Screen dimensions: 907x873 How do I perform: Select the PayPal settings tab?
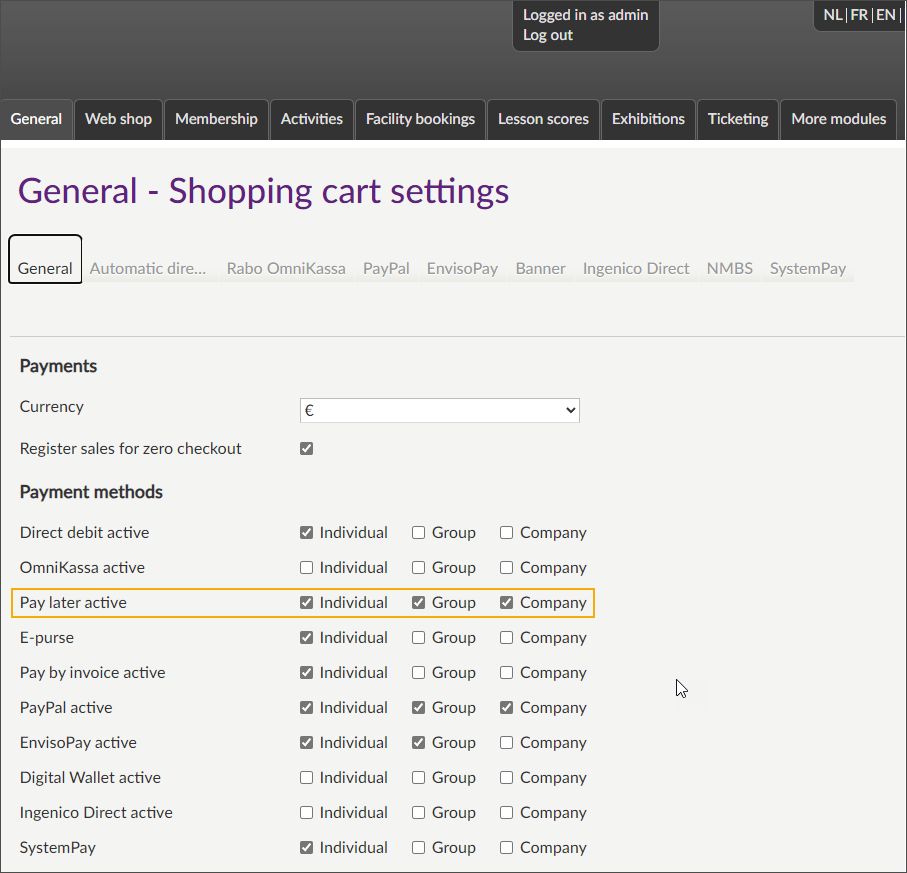point(386,268)
